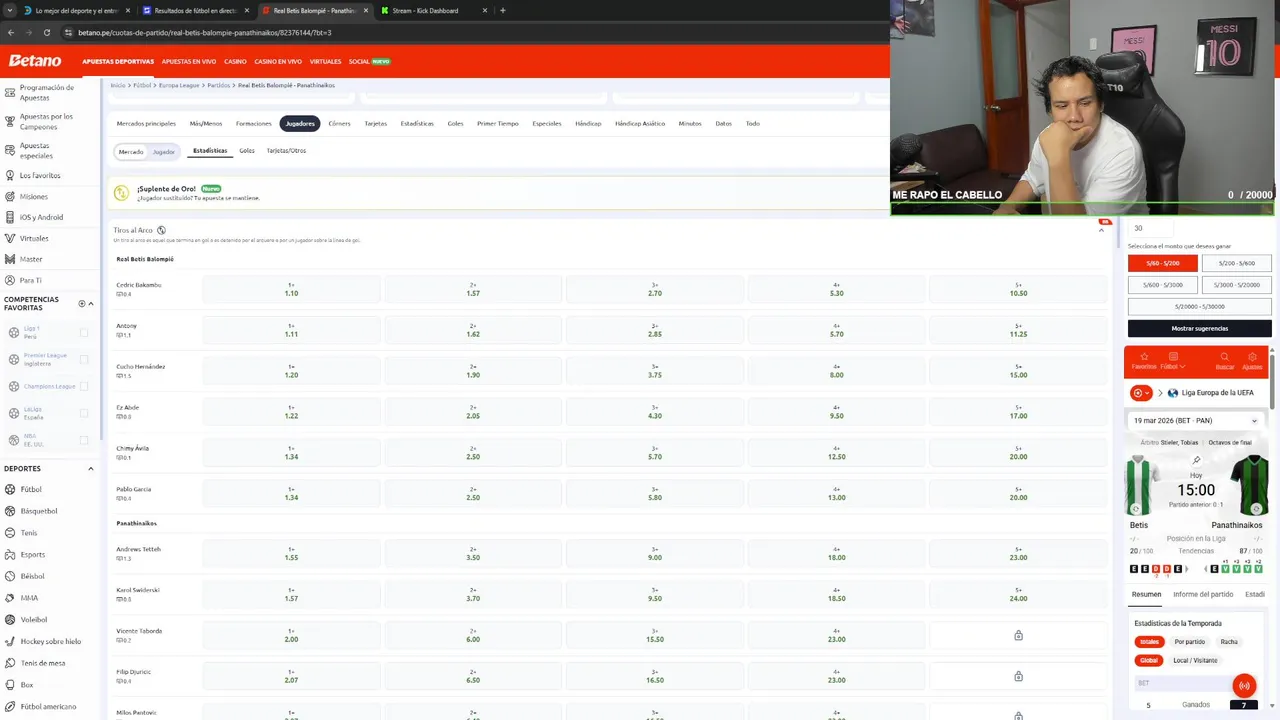The width and height of the screenshot is (1280, 720).
Task: Open Casino in the top menu
Action: coord(235,61)
